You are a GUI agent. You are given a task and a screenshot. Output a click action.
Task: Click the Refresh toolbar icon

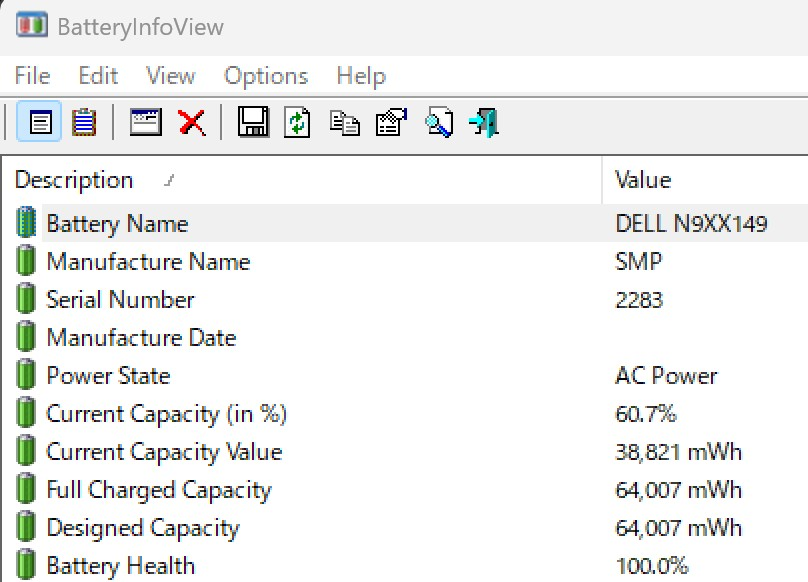297,123
